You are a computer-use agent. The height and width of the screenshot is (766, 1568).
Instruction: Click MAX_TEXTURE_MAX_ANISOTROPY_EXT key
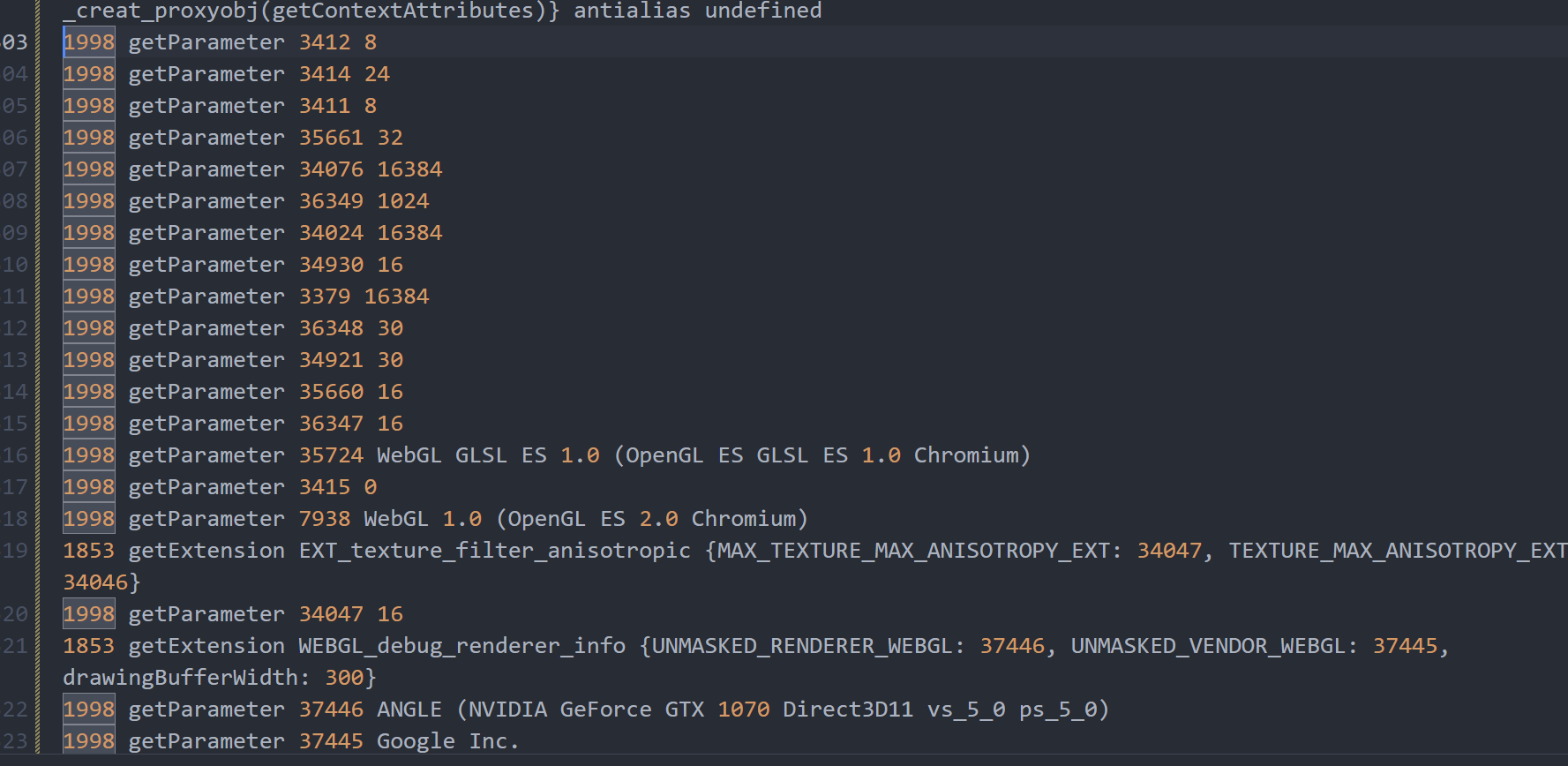(912, 551)
